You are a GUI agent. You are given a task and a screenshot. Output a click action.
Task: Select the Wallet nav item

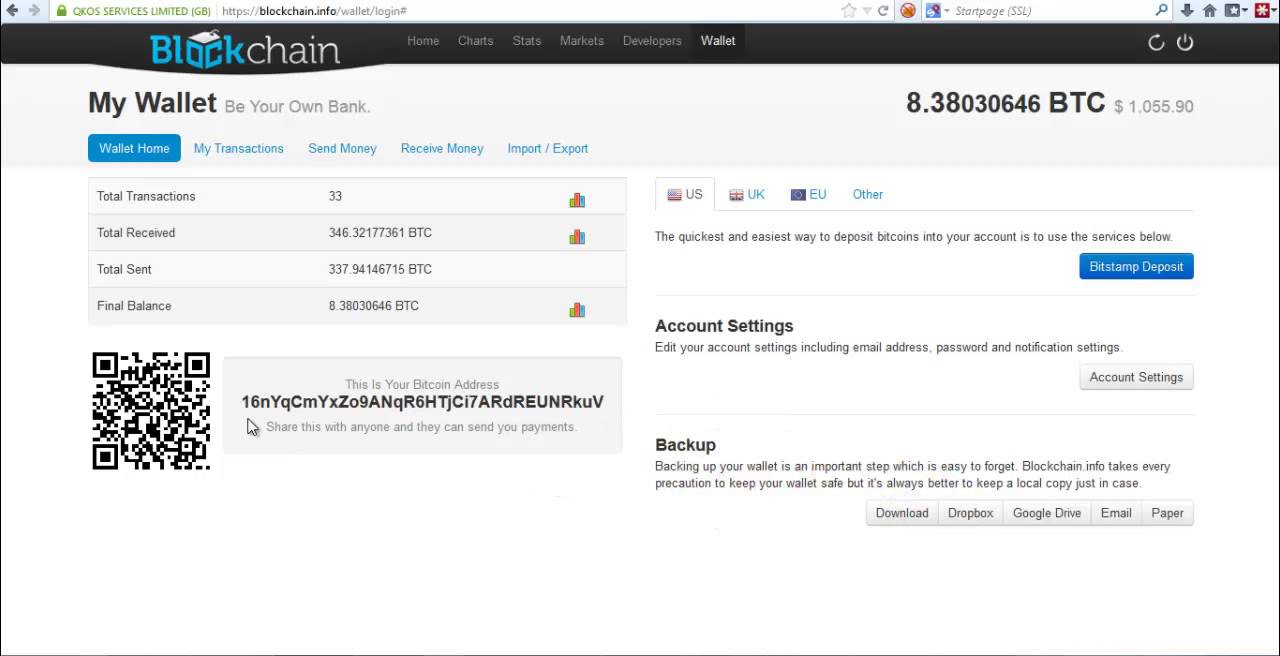click(x=718, y=41)
